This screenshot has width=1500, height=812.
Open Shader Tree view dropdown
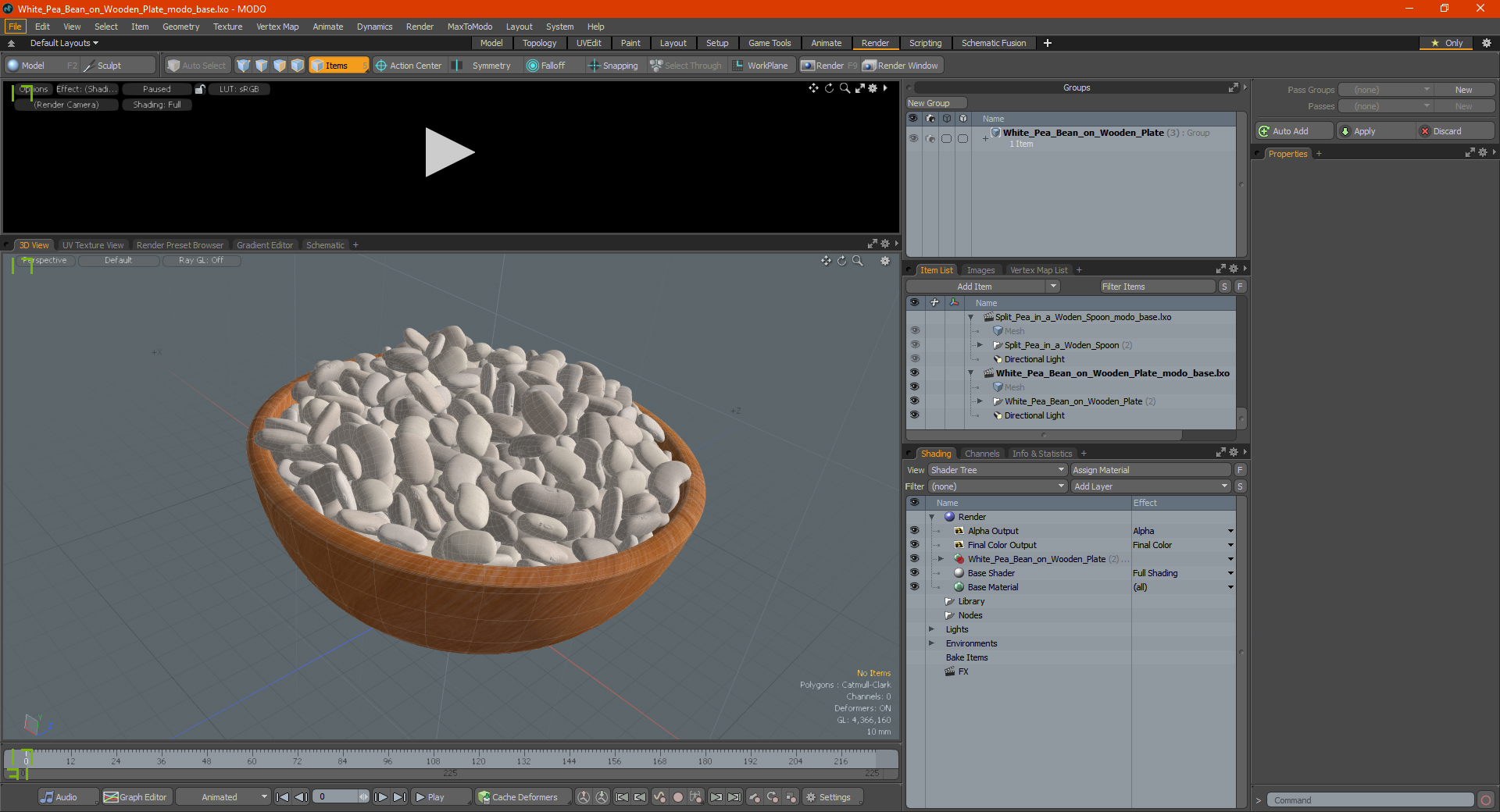997,470
